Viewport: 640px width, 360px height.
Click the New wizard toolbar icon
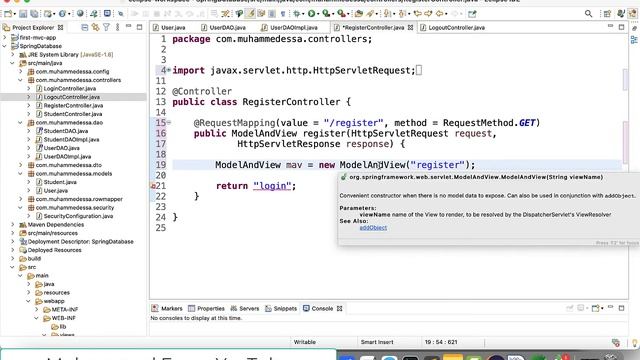click(8, 14)
